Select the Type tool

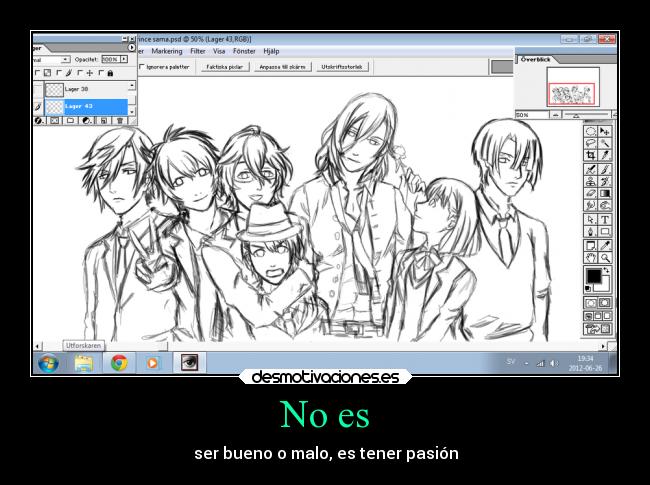point(605,220)
